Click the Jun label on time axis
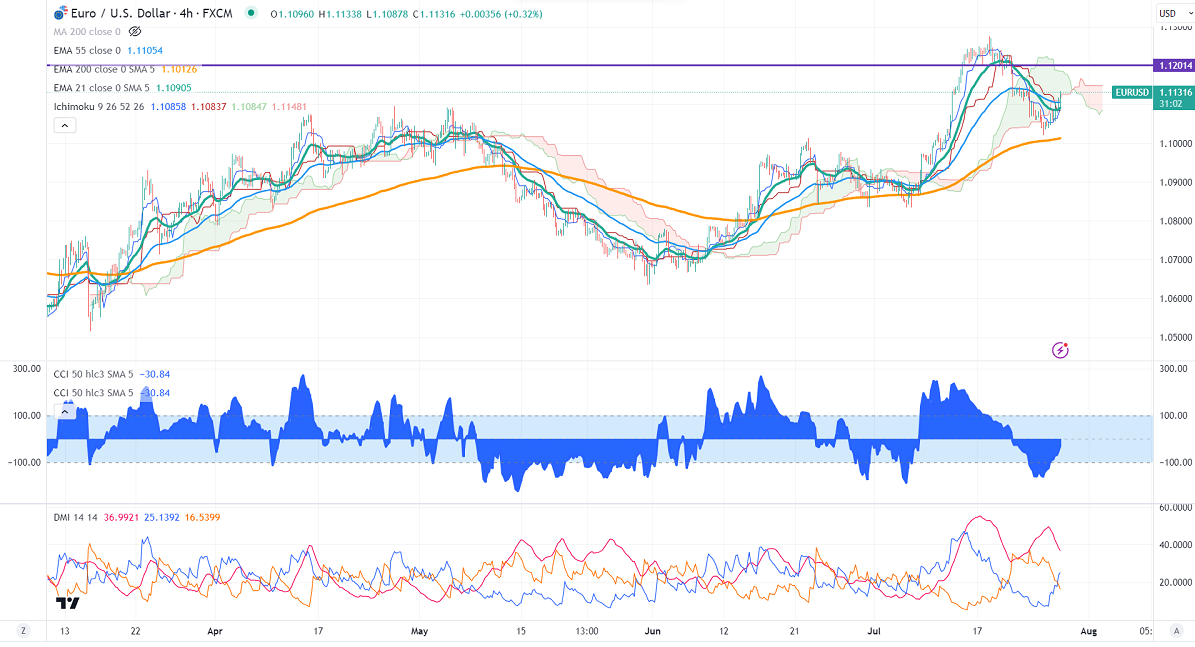Image resolution: width=1195 pixels, height=647 pixels. pos(652,631)
